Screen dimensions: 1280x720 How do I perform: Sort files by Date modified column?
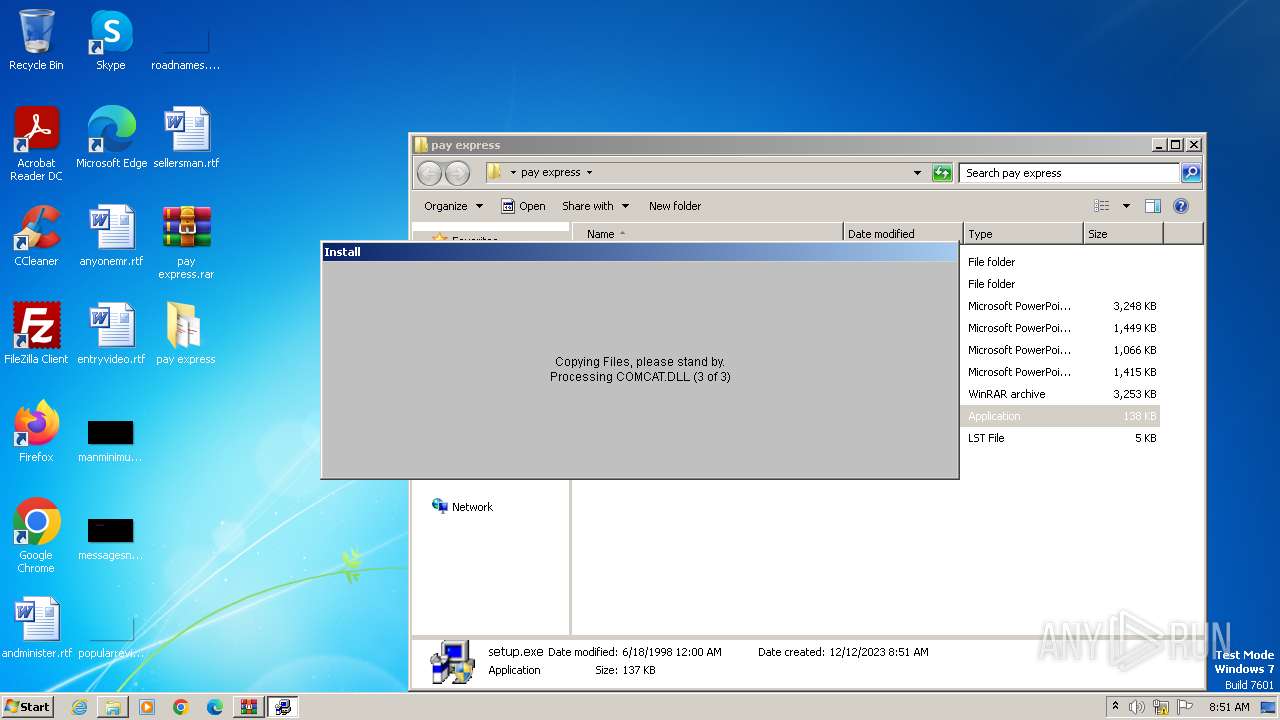pyautogui.click(x=903, y=234)
